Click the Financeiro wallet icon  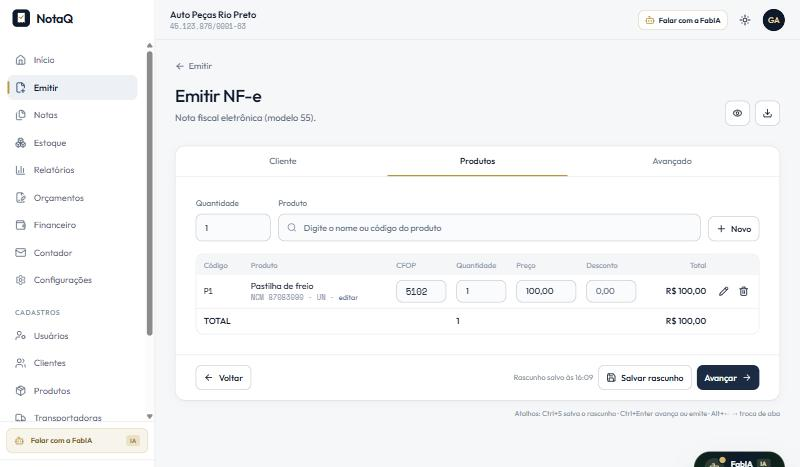pyautogui.click(x=20, y=225)
